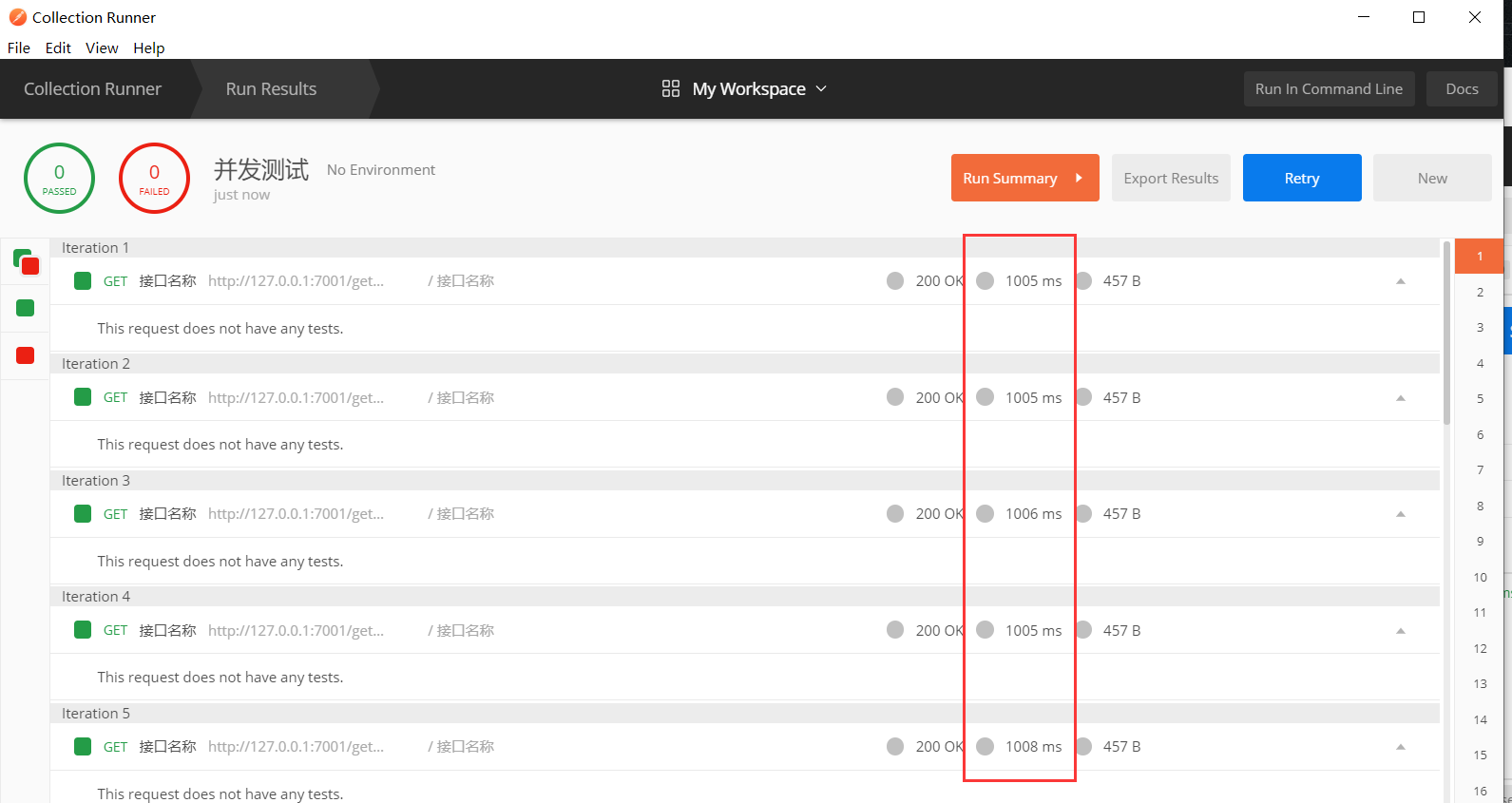1512x803 pixels.
Task: Click the collection title 并发测试
Action: click(x=261, y=169)
